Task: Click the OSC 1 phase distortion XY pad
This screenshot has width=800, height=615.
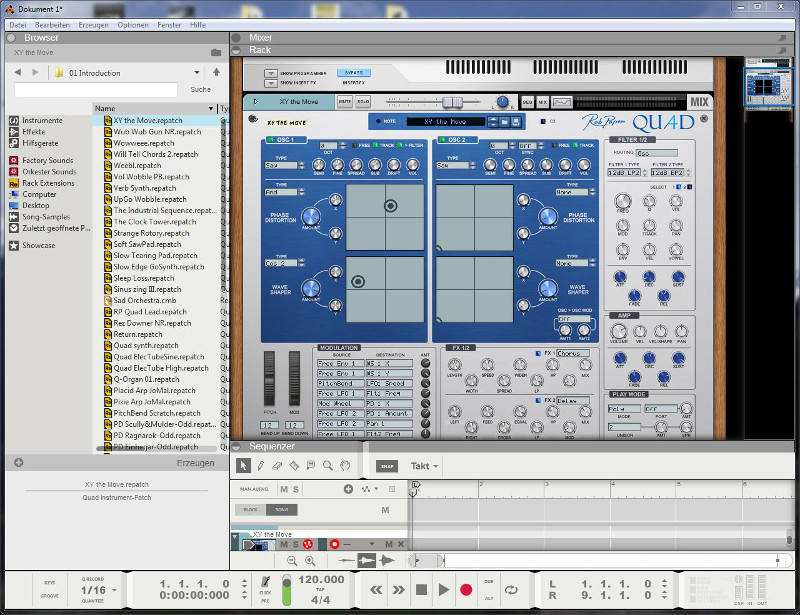Action: click(x=385, y=217)
